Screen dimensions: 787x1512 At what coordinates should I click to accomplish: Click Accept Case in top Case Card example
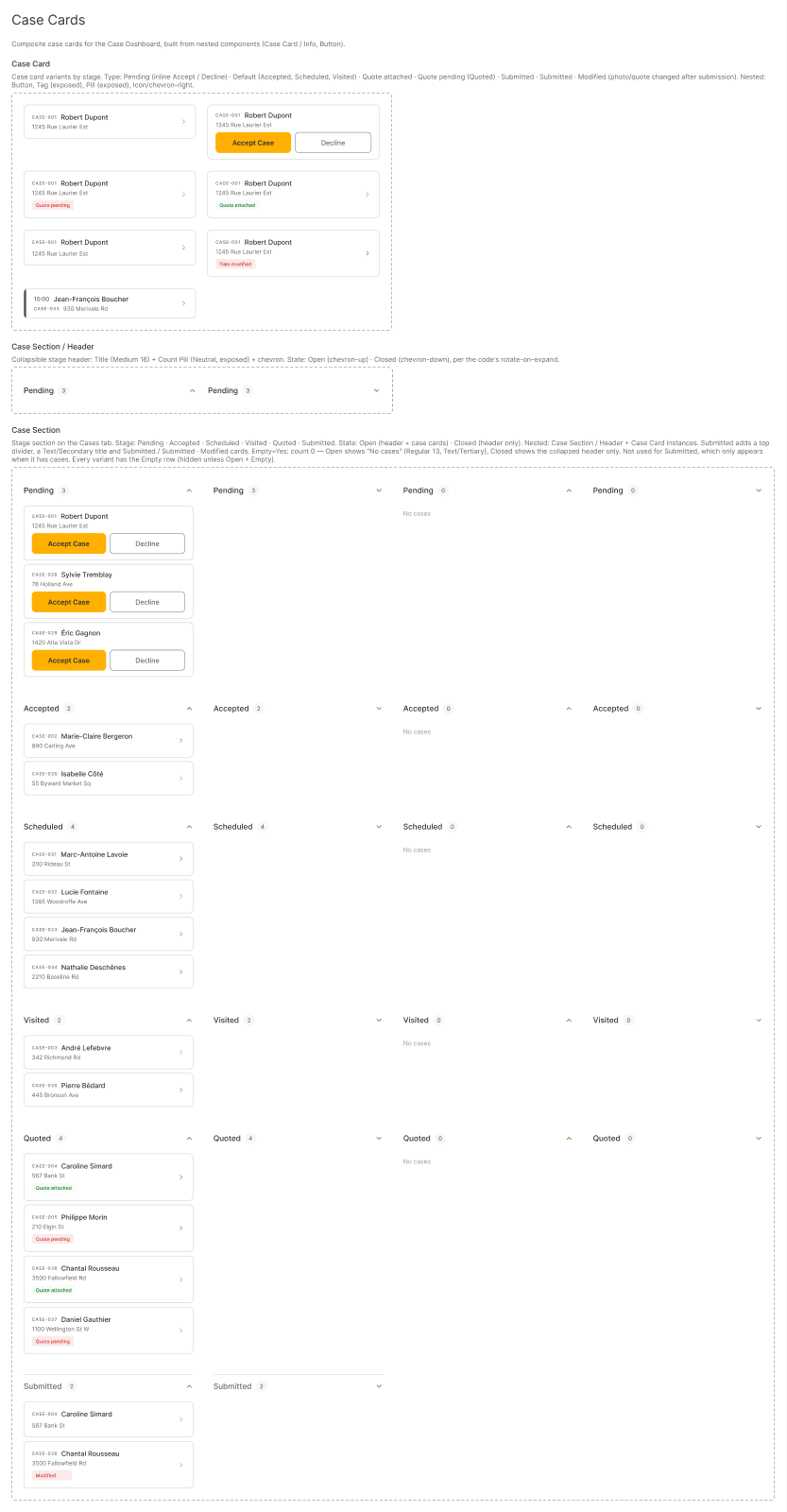[253, 143]
